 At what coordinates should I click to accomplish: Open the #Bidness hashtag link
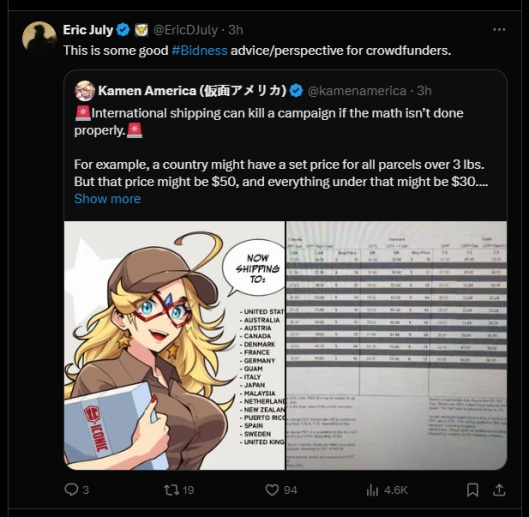199,51
